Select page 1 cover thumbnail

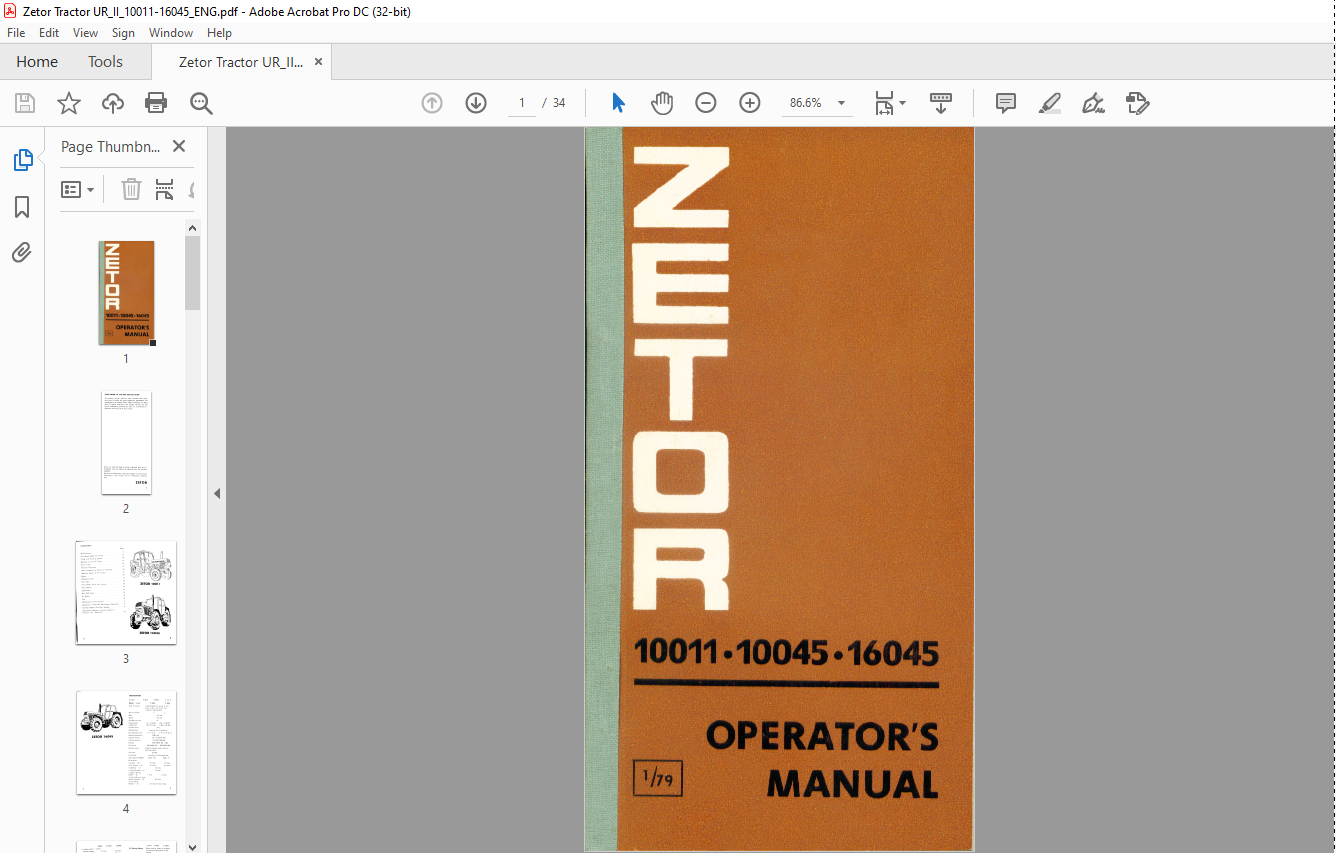click(126, 293)
